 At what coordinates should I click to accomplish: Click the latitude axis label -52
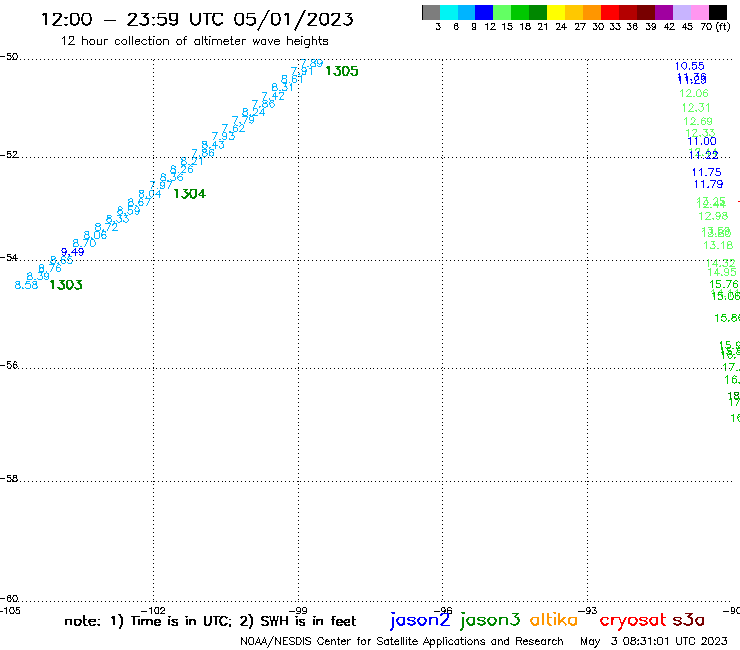coord(9,155)
